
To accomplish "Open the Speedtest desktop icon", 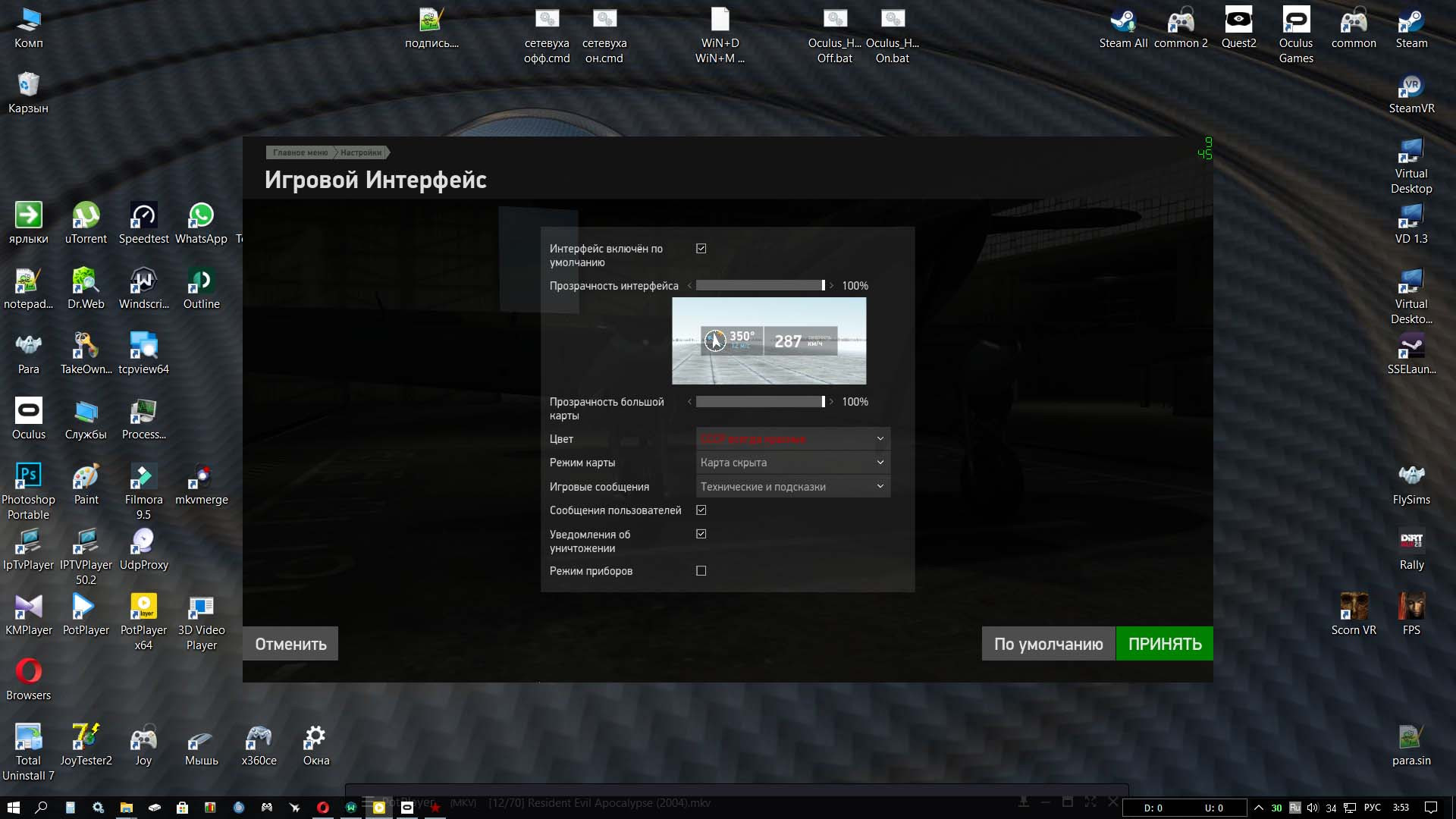I will click(143, 224).
